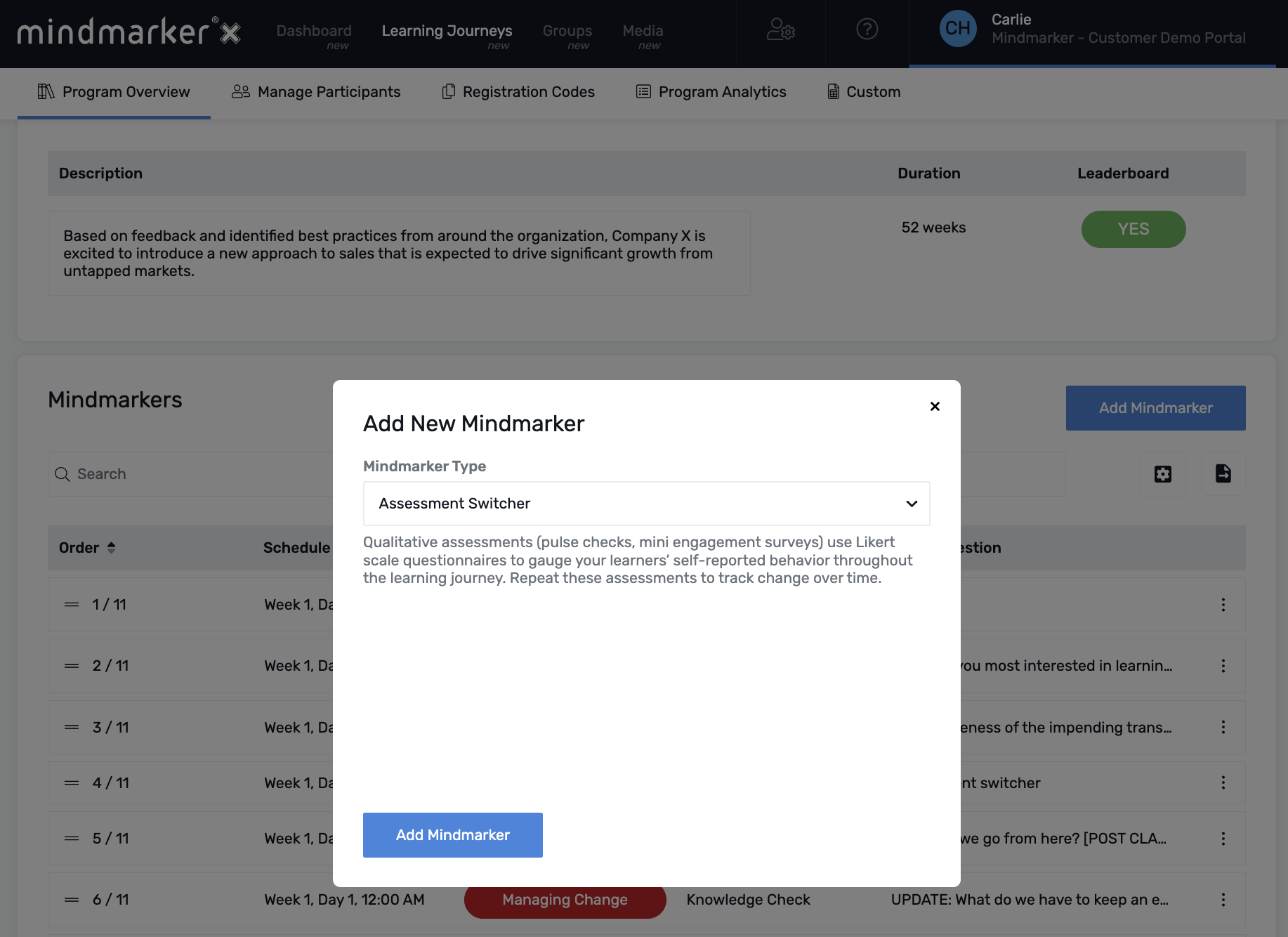Click the Carlie account name

point(1011,20)
